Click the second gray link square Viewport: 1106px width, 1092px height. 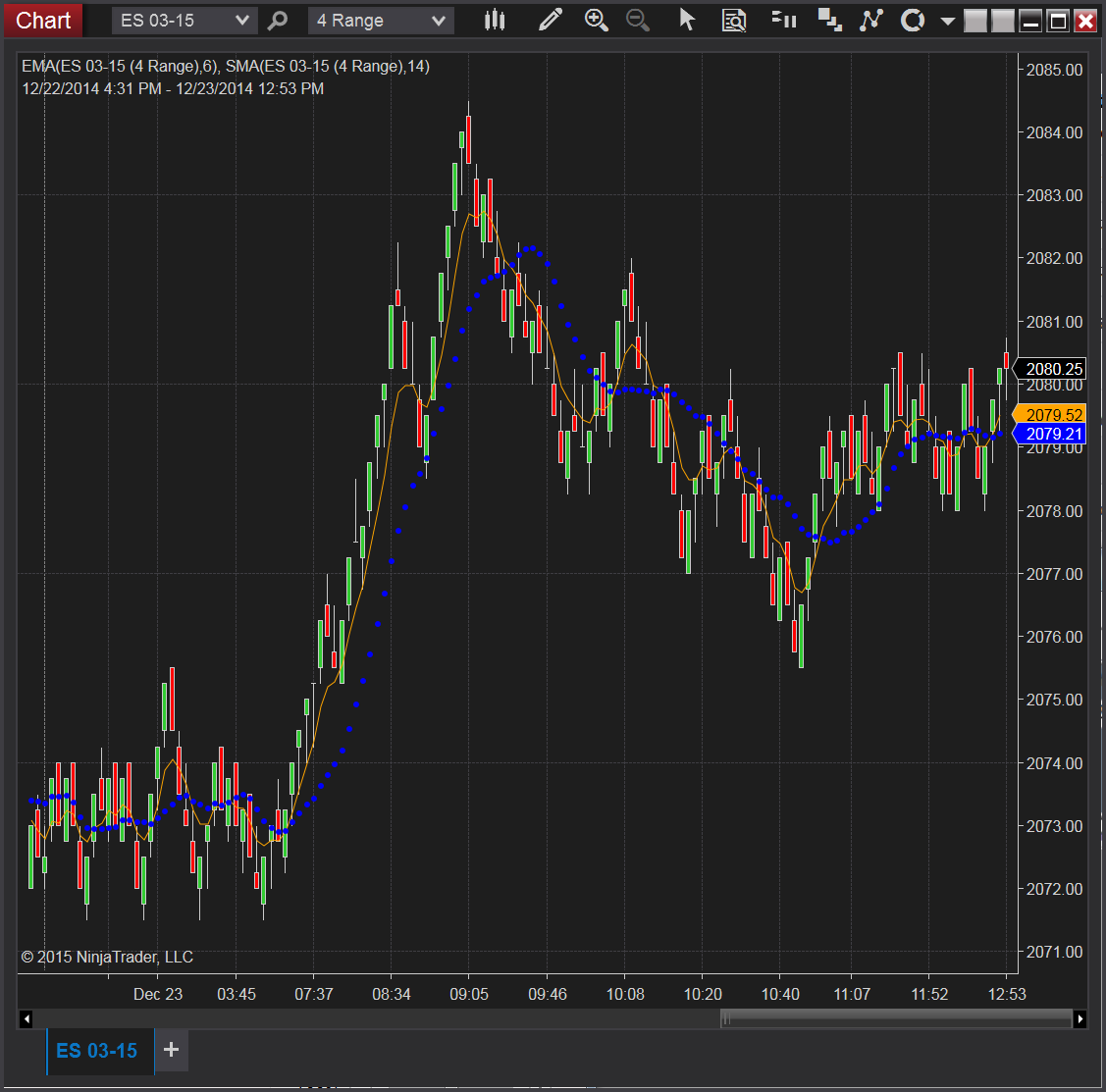pos(1002,22)
